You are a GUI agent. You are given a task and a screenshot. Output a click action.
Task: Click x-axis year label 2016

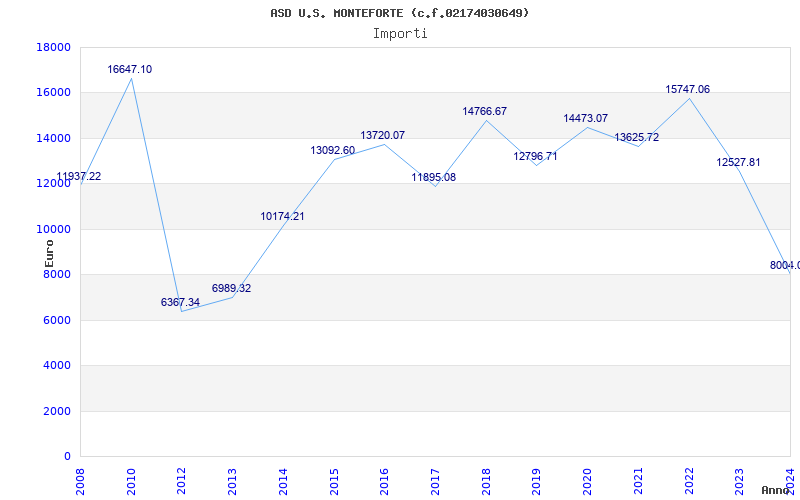385,482
